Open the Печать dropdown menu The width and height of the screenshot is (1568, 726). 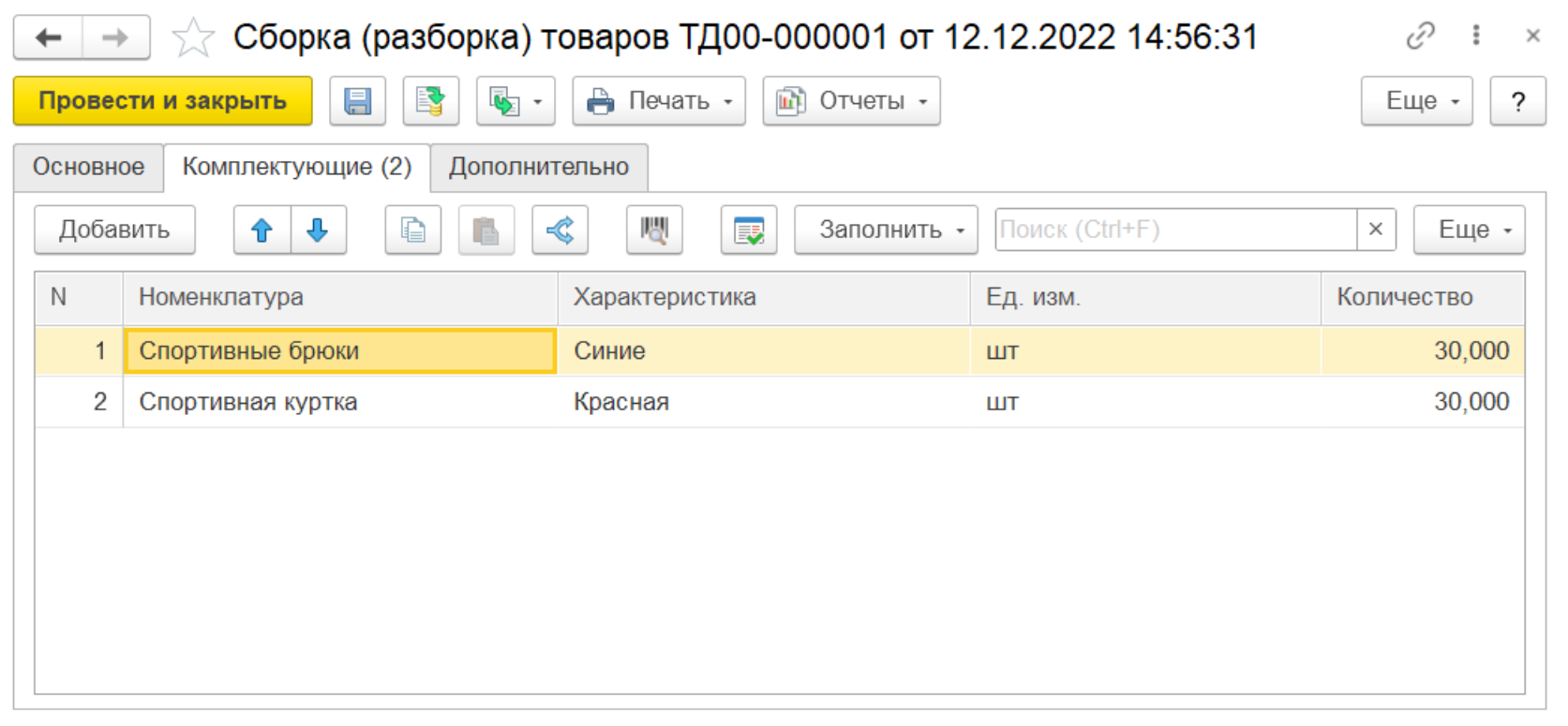point(659,101)
